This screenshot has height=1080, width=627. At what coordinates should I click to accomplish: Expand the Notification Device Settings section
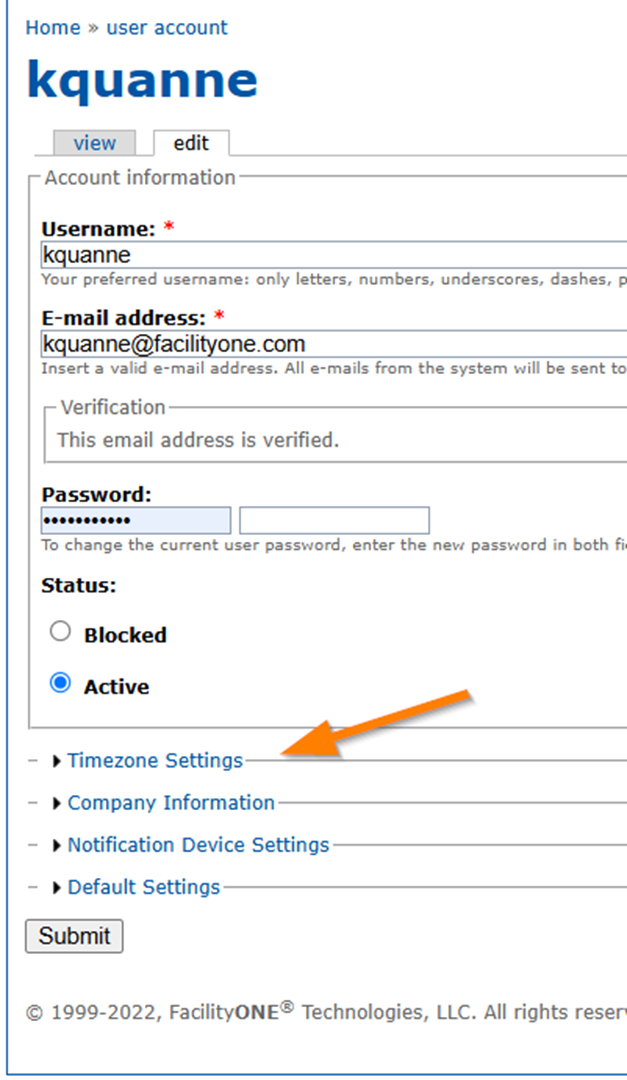(x=197, y=844)
